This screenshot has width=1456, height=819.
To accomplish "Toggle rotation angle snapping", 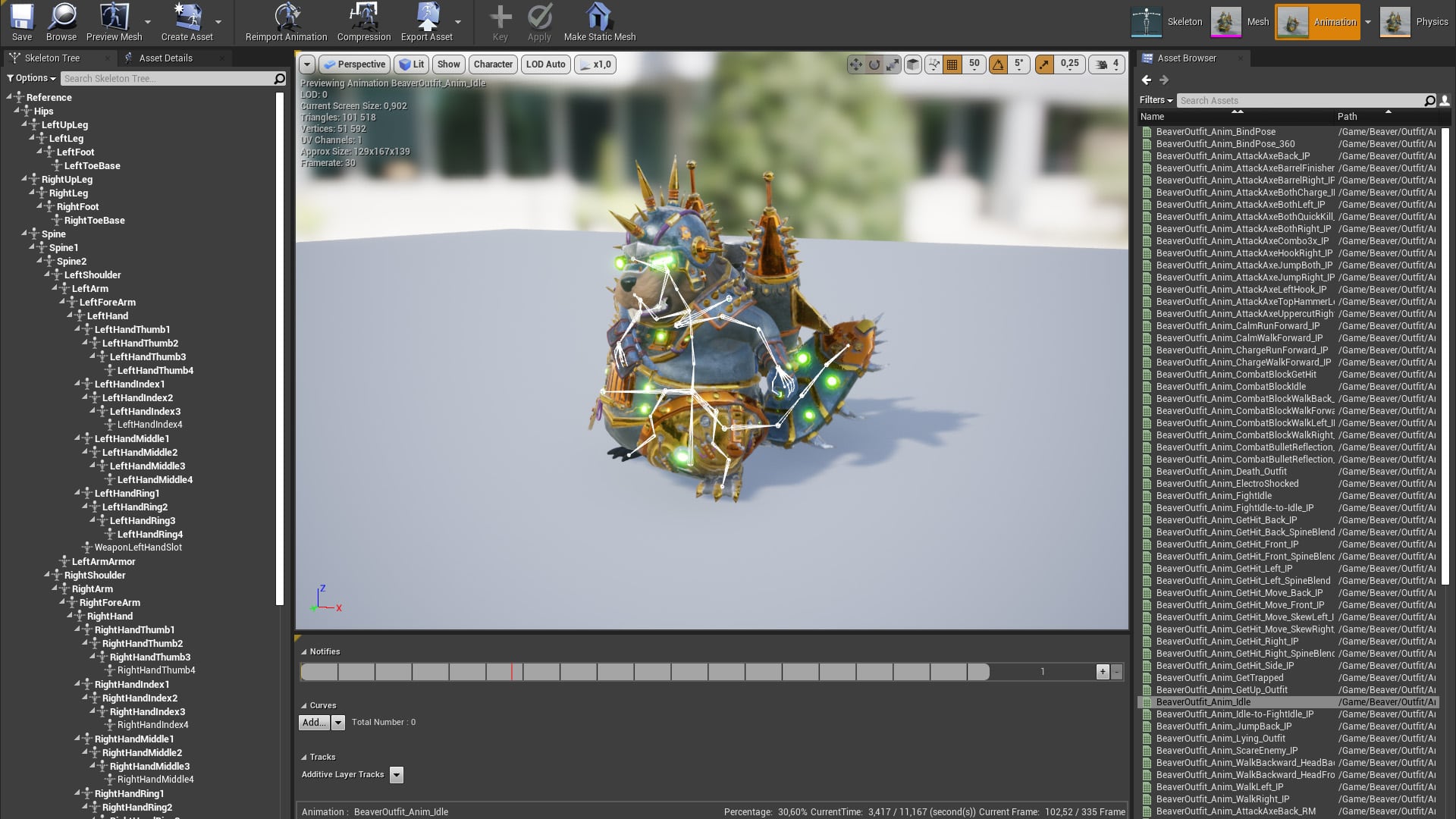I will coord(999,64).
